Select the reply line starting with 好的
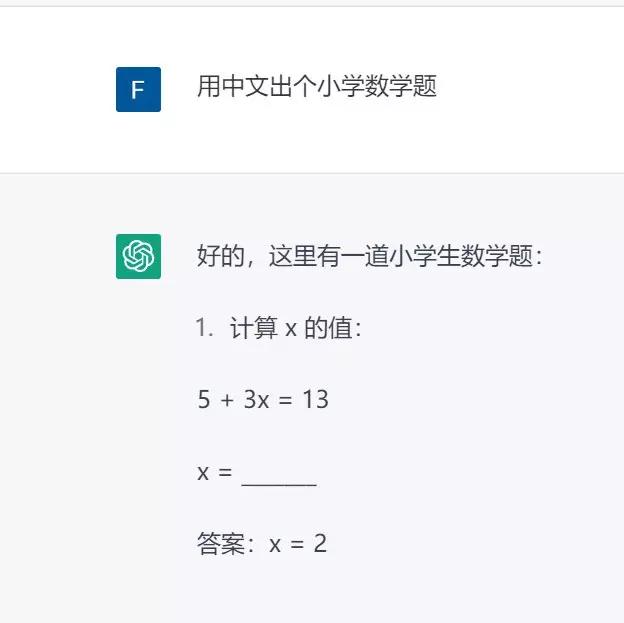Image resolution: width=624 pixels, height=623 pixels. click(x=369, y=257)
